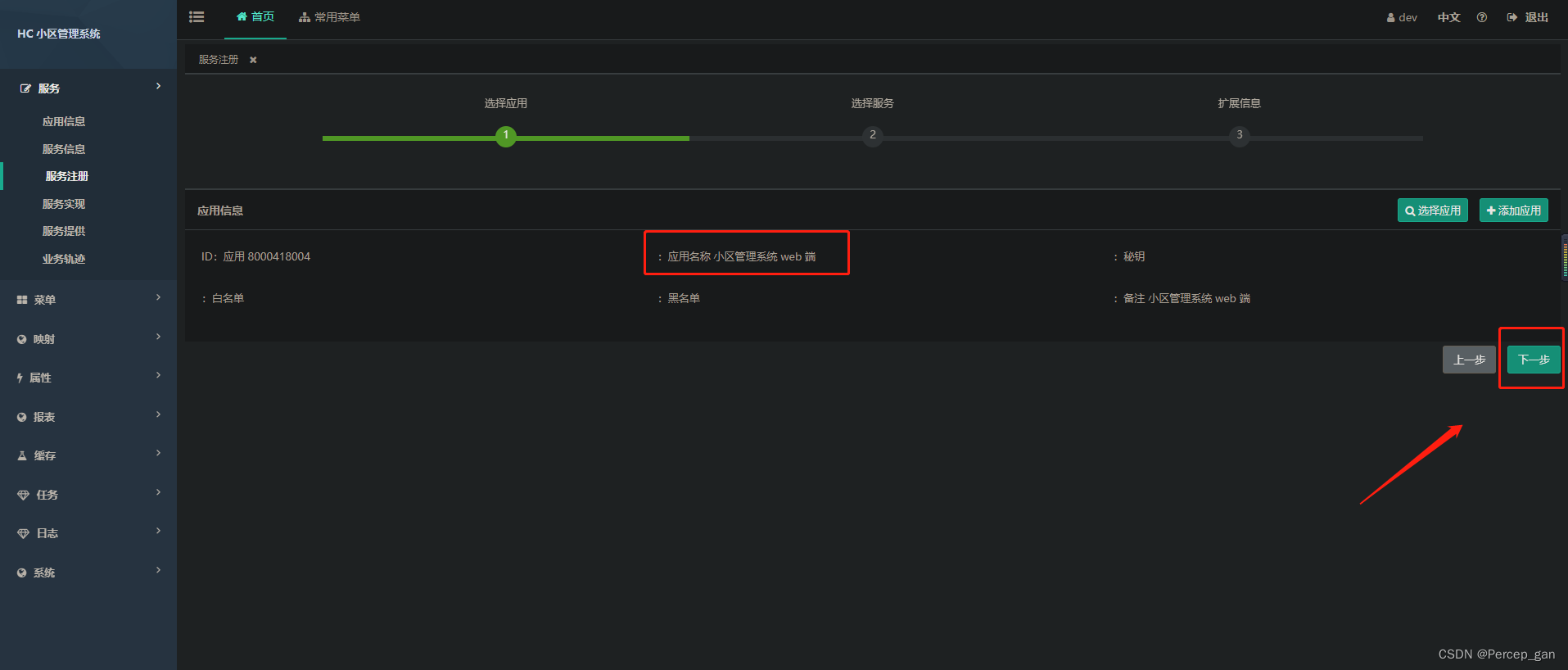Click the globe icon beside 映射
Viewport: 1568px width, 670px height.
(21, 339)
